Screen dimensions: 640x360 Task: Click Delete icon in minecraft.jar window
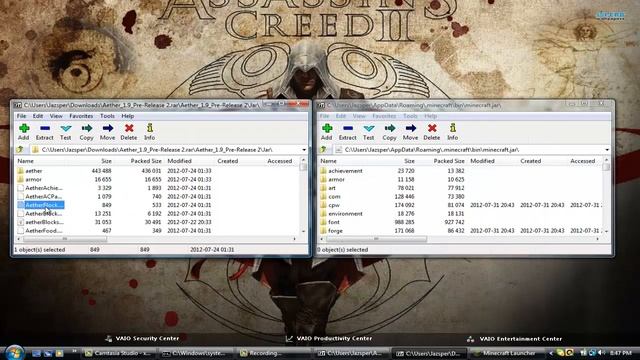[x=431, y=132]
